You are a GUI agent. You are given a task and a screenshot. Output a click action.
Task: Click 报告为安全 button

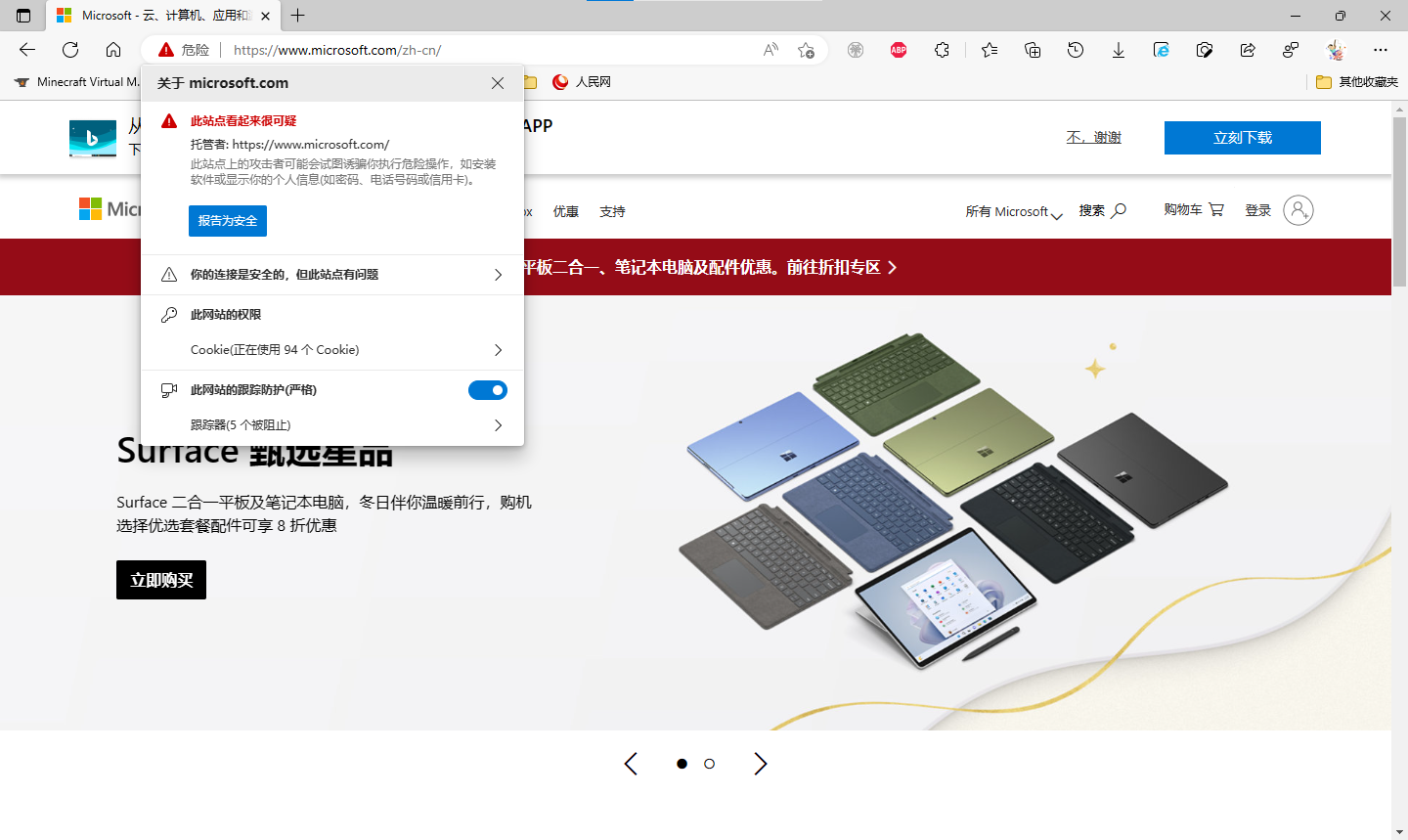tap(228, 221)
